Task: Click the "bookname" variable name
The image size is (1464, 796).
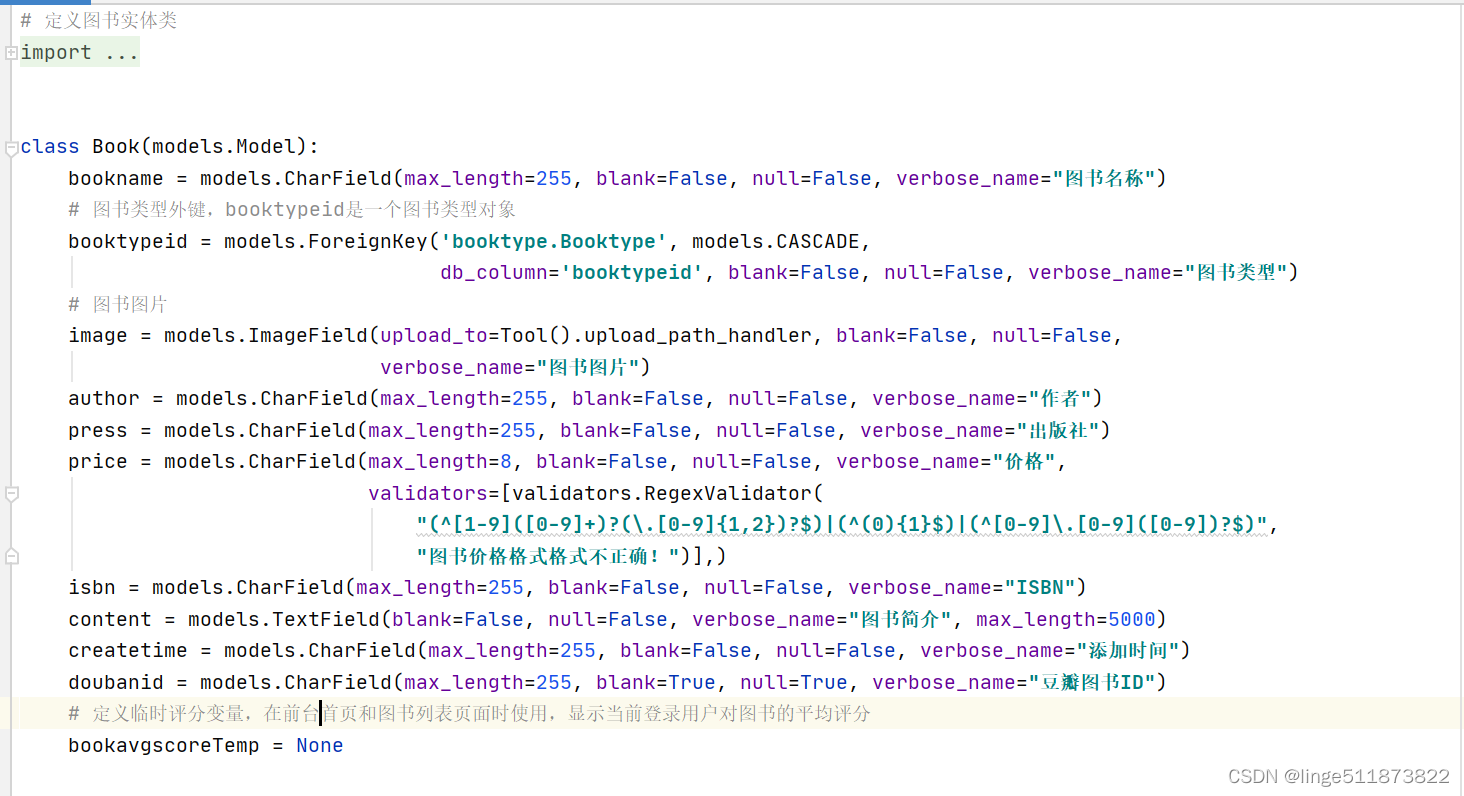Action: click(x=116, y=178)
